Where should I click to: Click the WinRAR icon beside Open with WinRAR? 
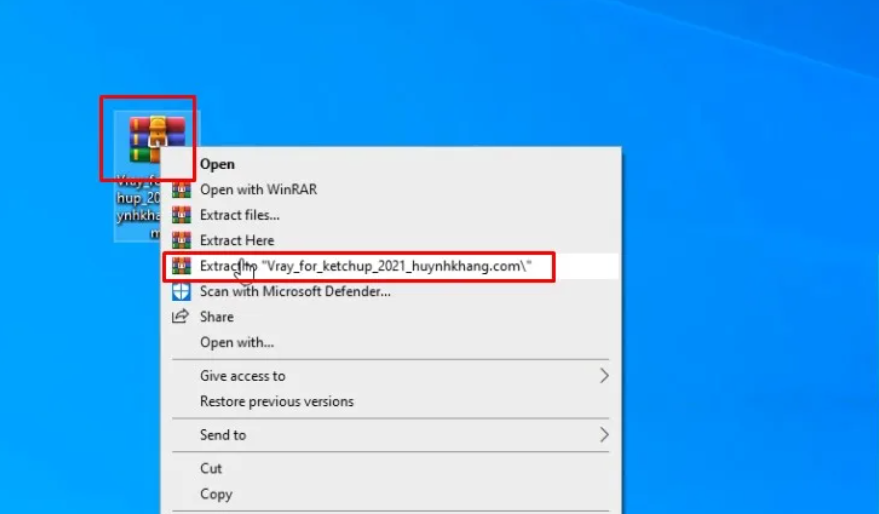pyautogui.click(x=181, y=190)
